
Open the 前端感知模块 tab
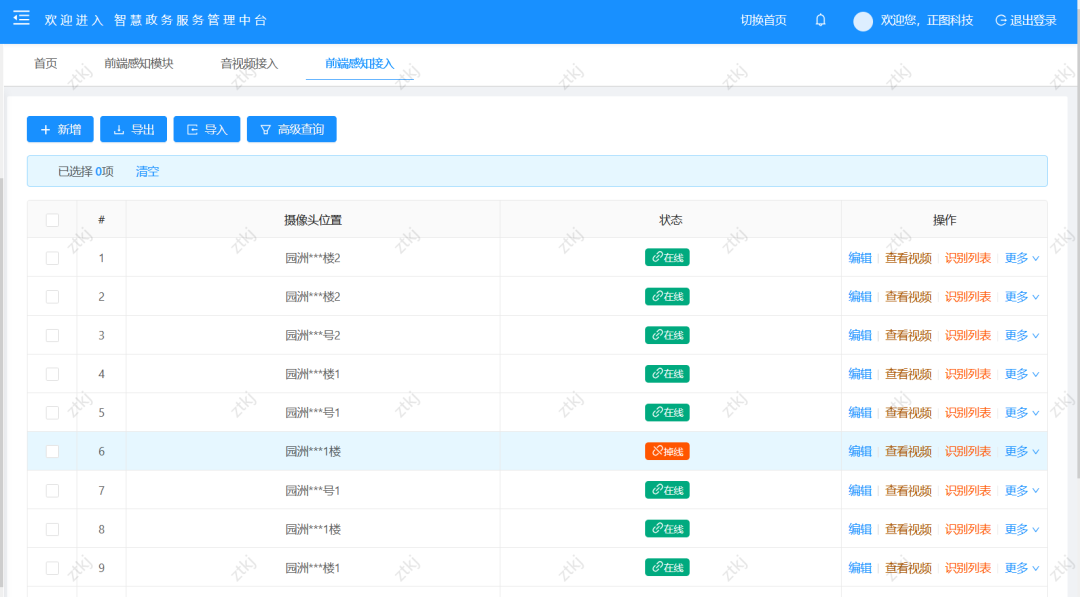138,63
